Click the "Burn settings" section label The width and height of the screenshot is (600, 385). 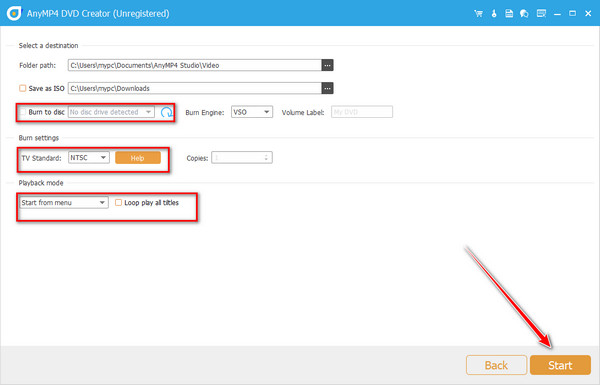point(39,138)
